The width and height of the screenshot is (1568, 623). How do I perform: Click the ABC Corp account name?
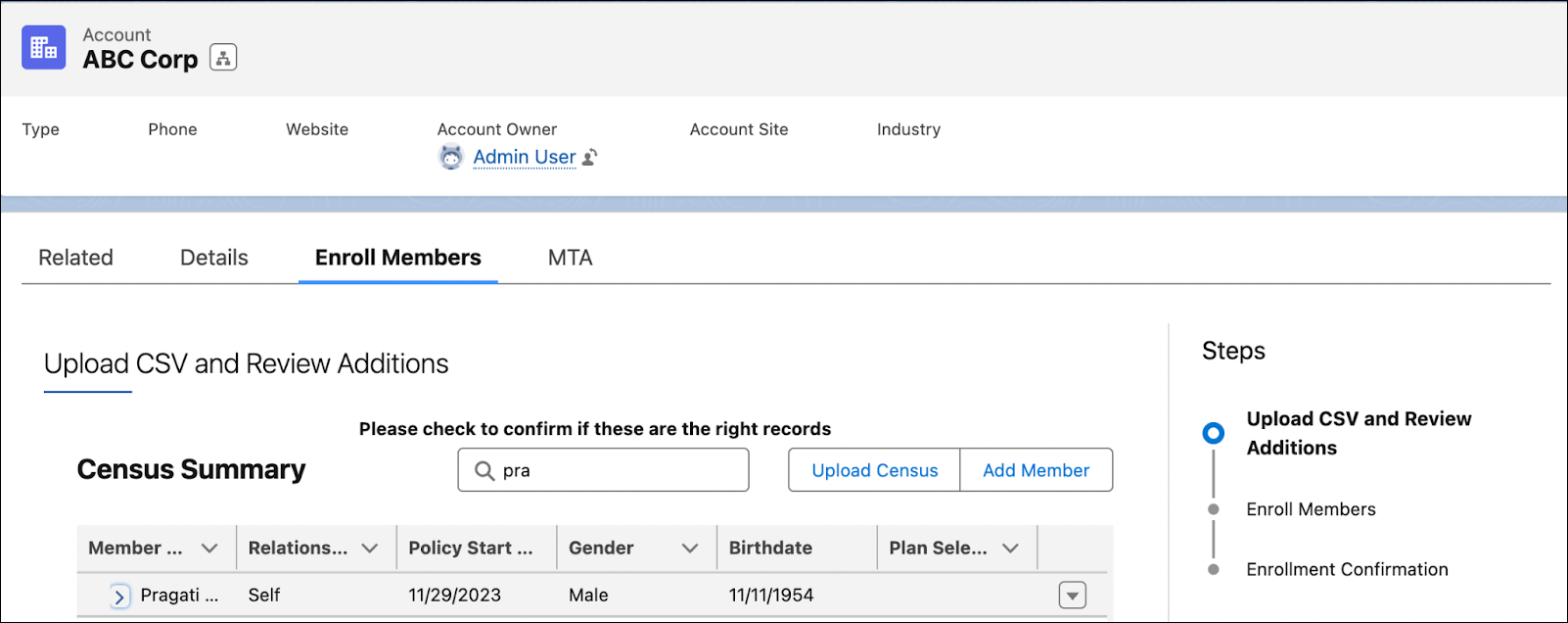140,60
